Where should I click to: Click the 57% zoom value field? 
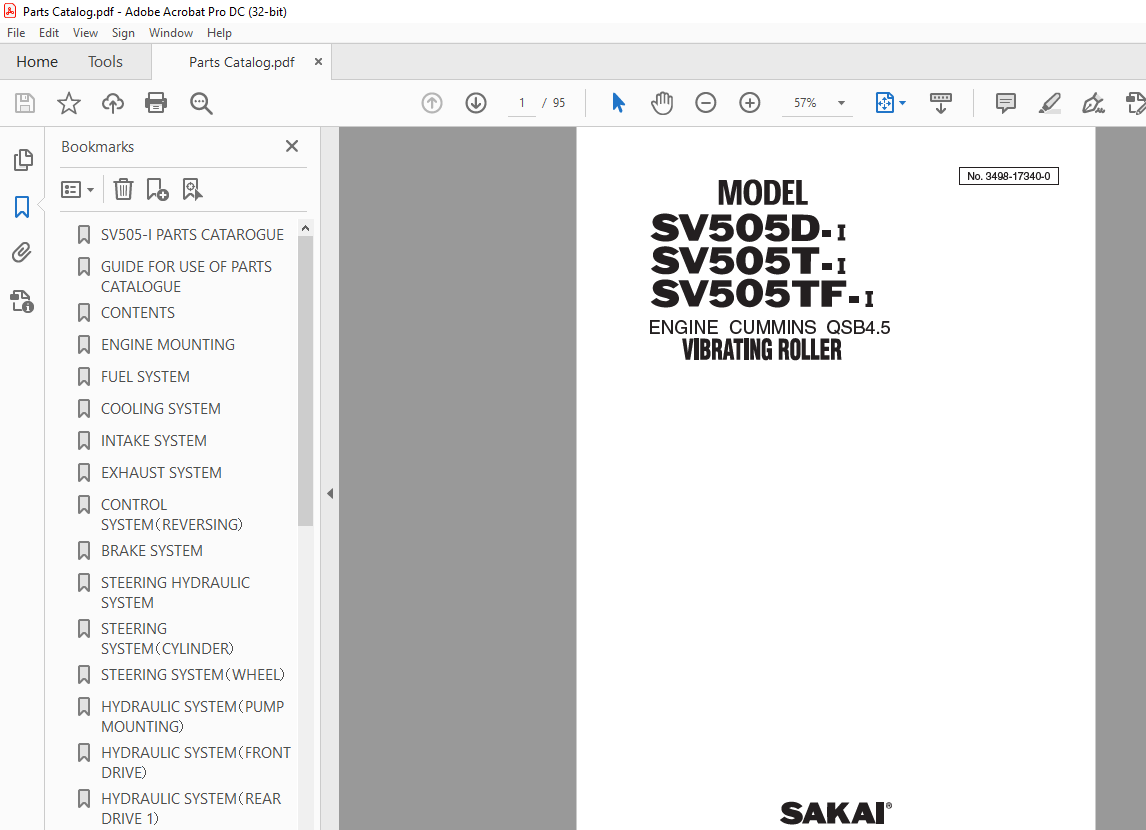pos(805,103)
